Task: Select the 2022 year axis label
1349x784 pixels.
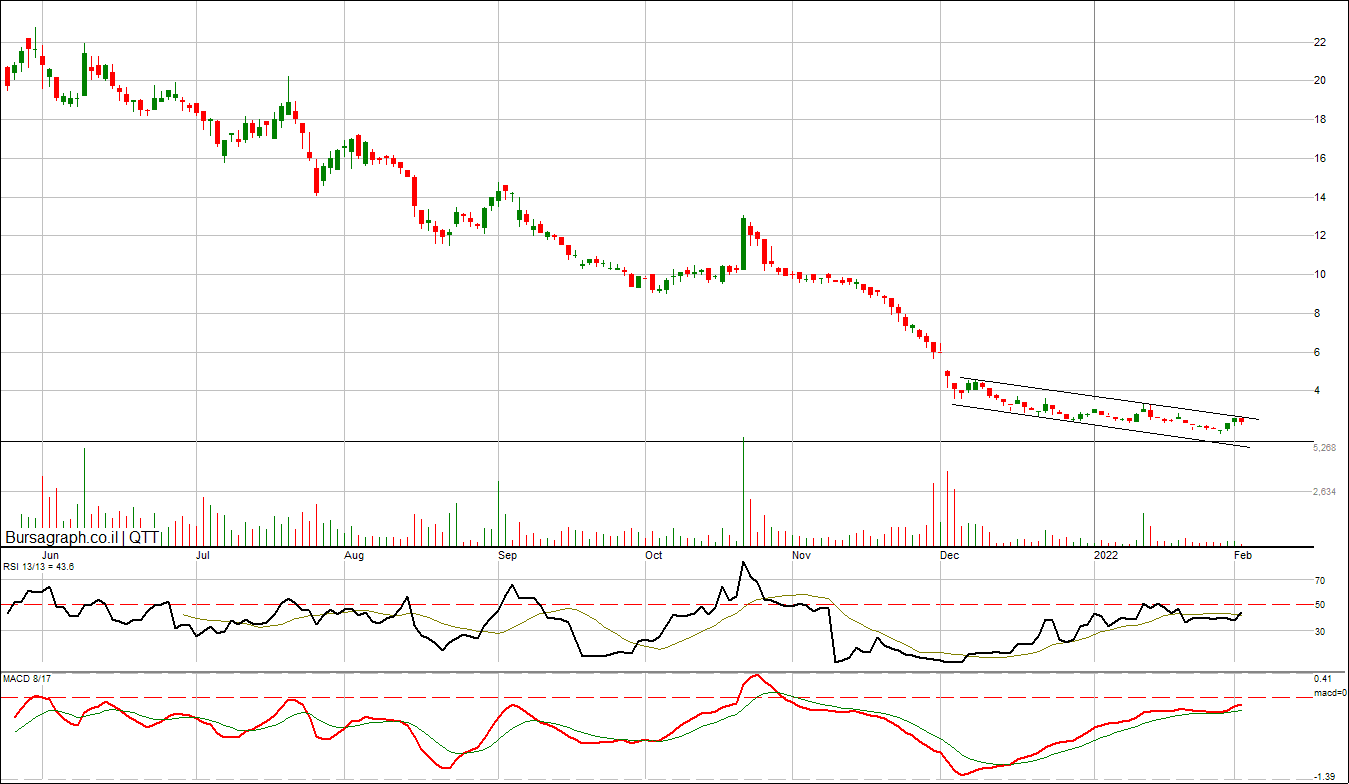Action: tap(1106, 554)
